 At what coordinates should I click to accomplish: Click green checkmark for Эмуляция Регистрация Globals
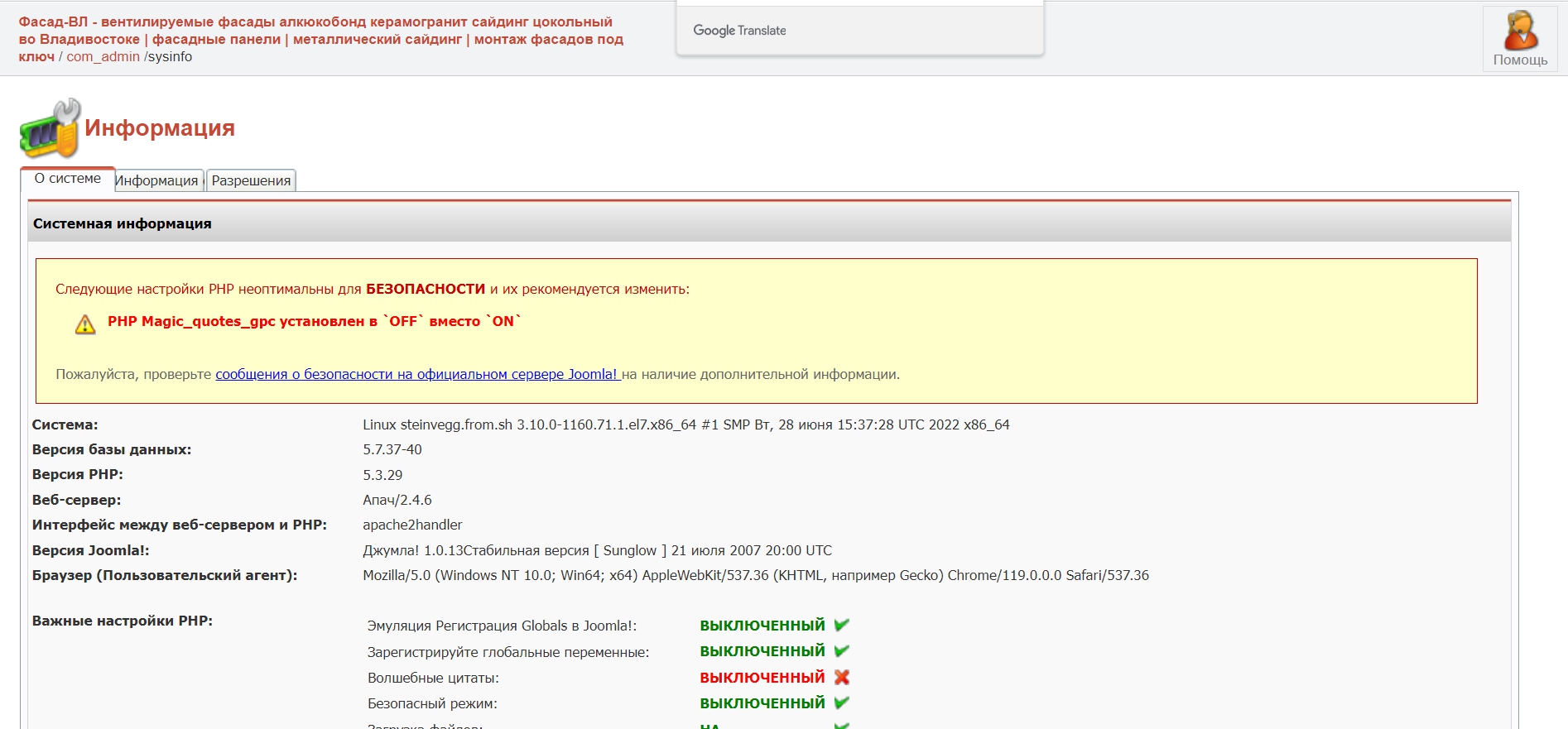842,625
